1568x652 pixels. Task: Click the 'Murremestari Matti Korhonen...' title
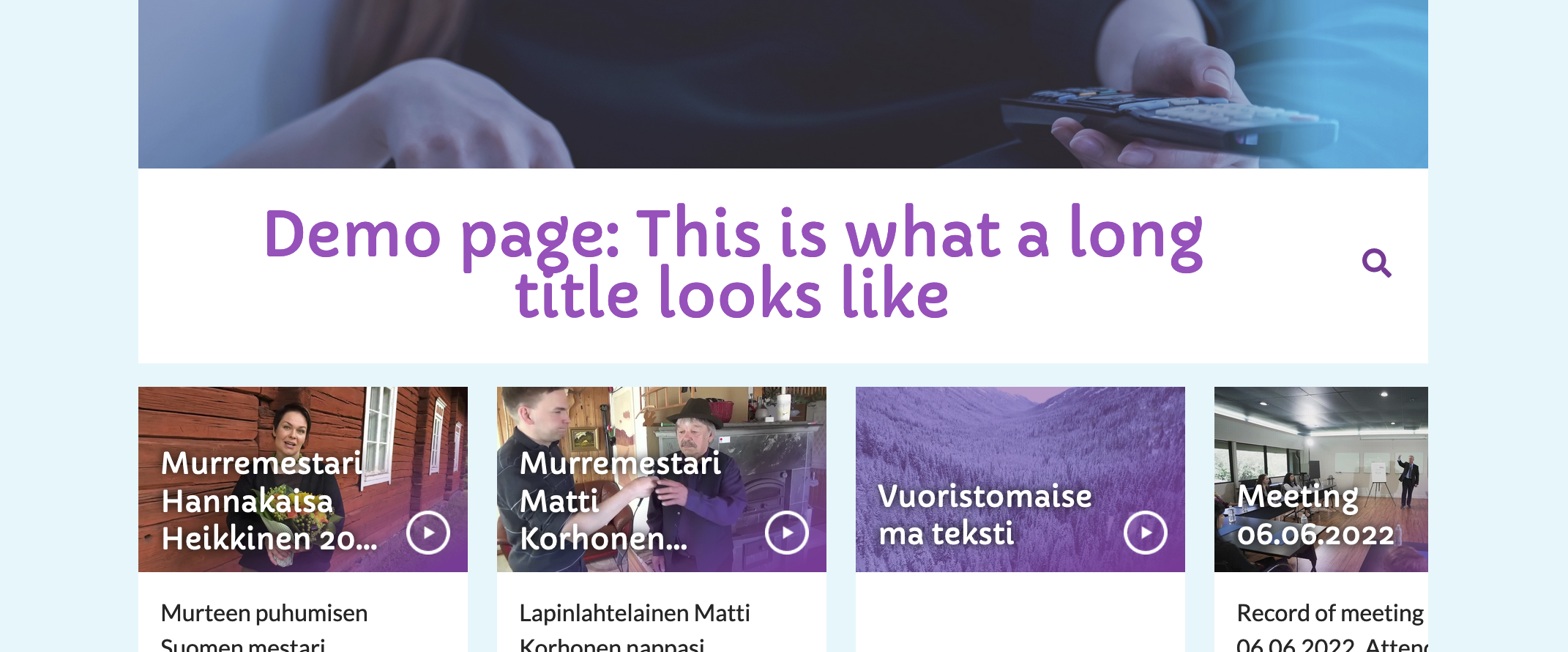620,501
